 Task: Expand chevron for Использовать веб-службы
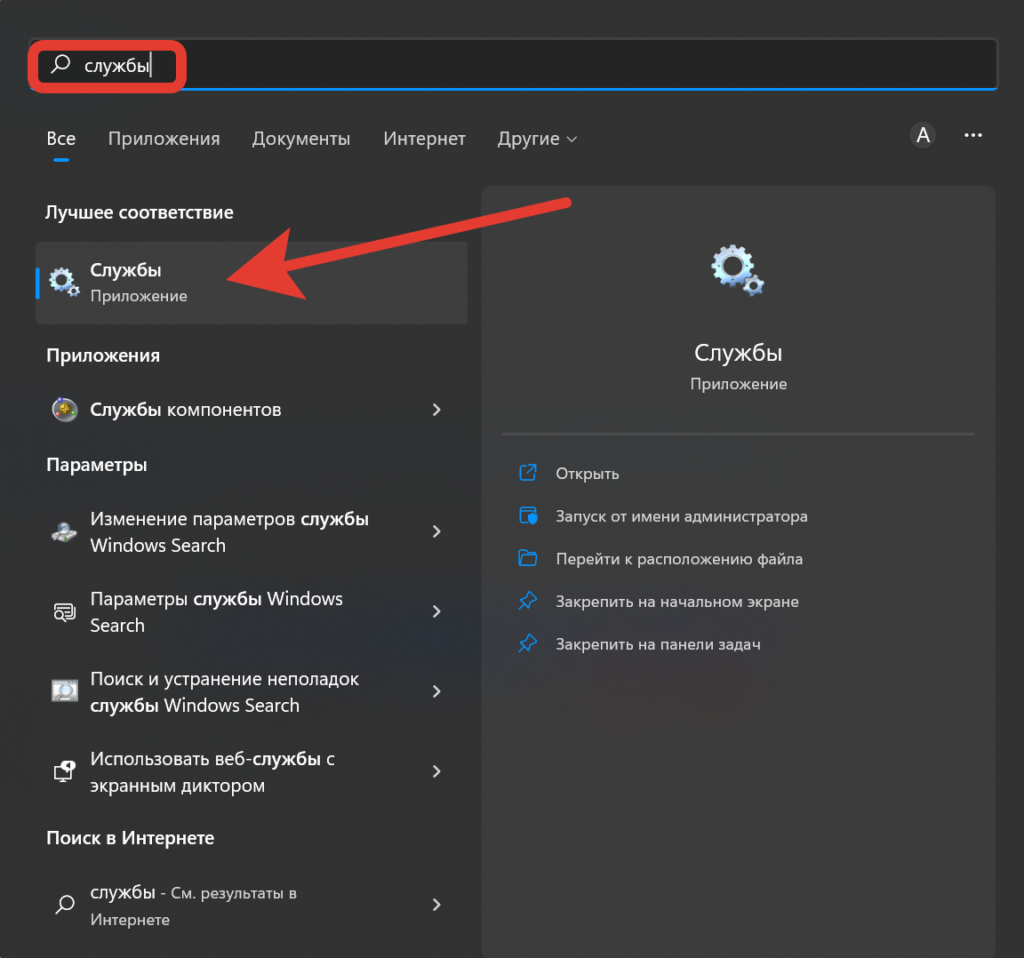(436, 771)
